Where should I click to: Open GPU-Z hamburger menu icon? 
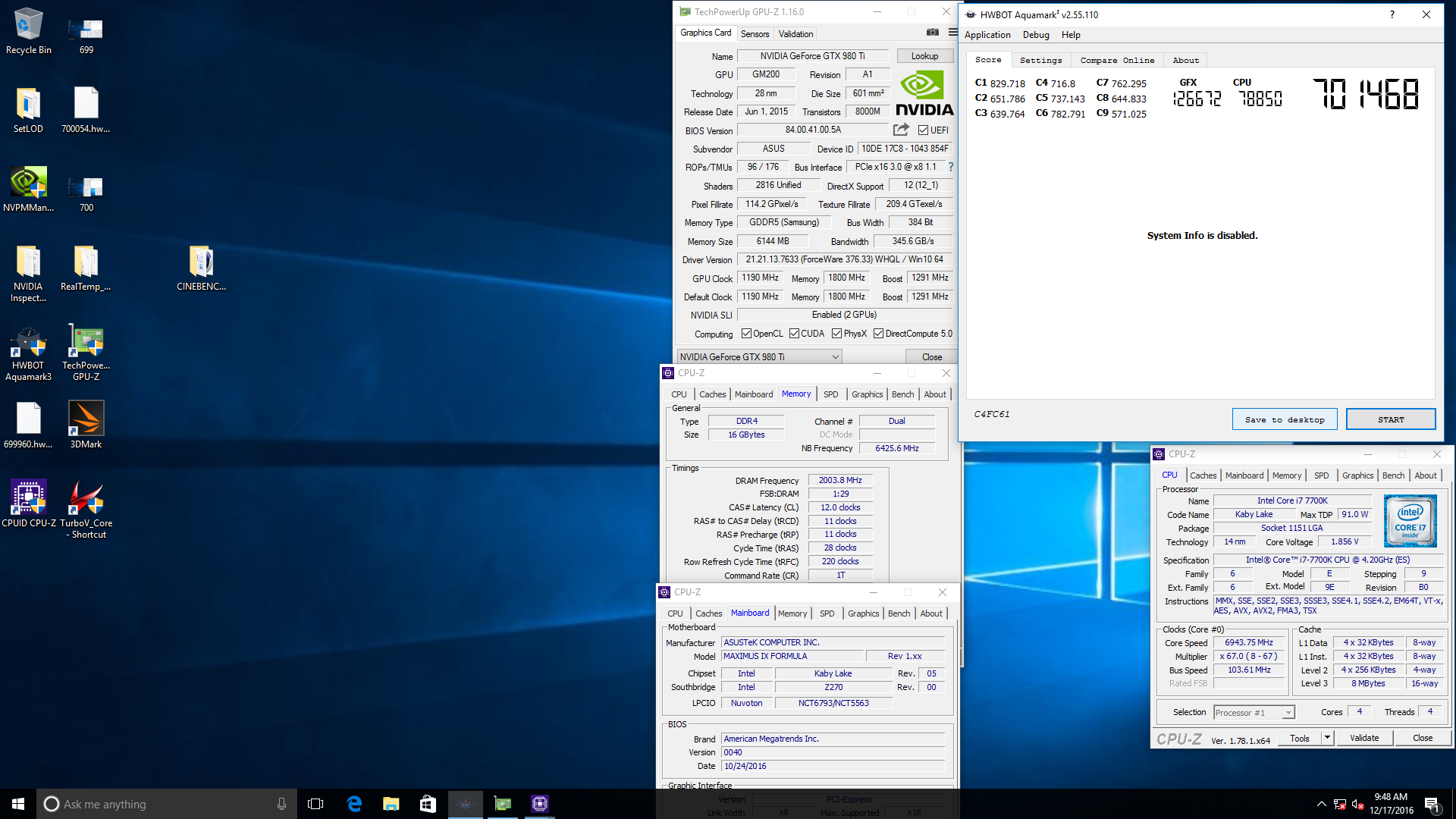952,33
